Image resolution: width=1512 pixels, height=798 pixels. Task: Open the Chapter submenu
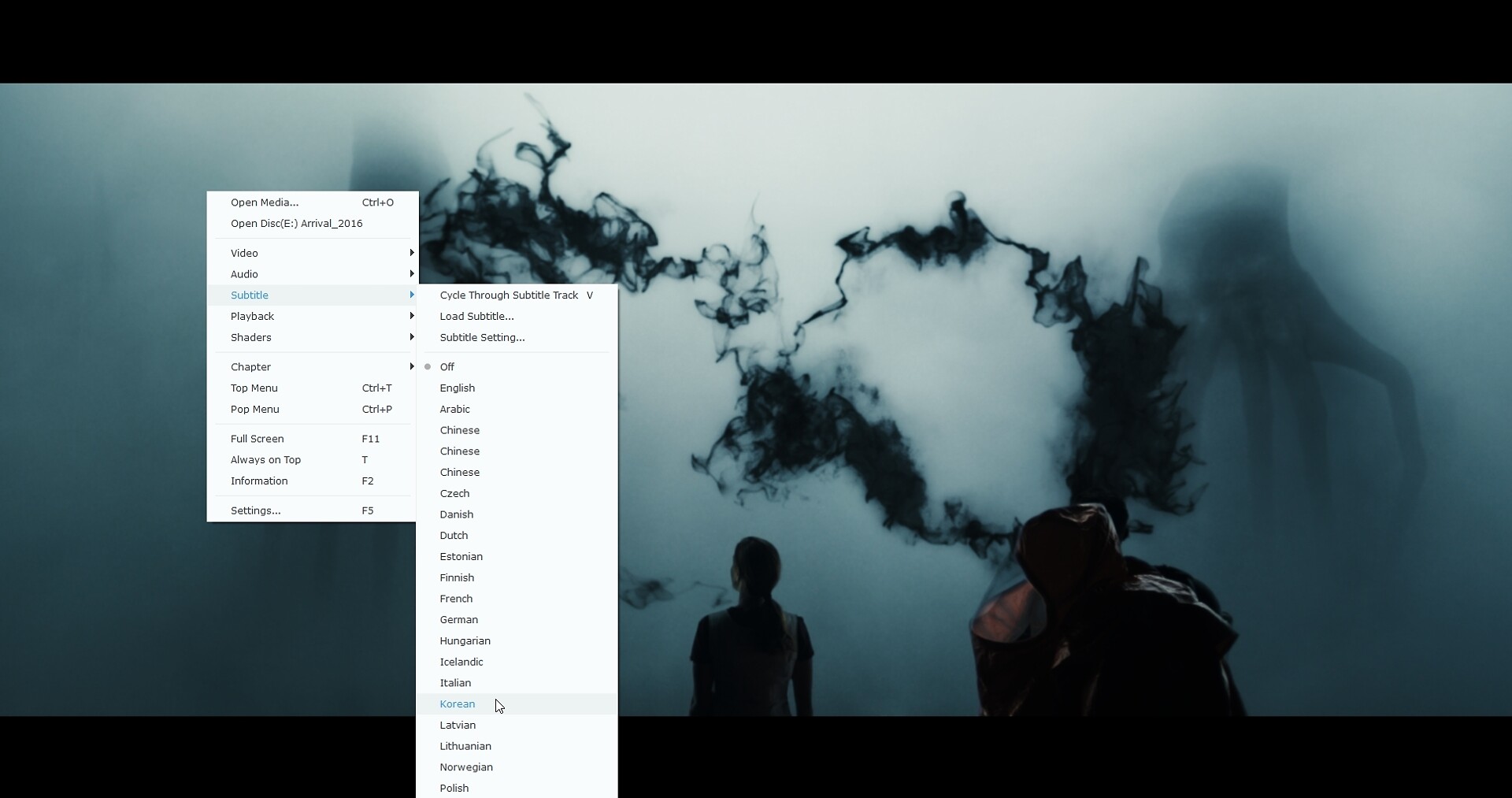[250, 367]
